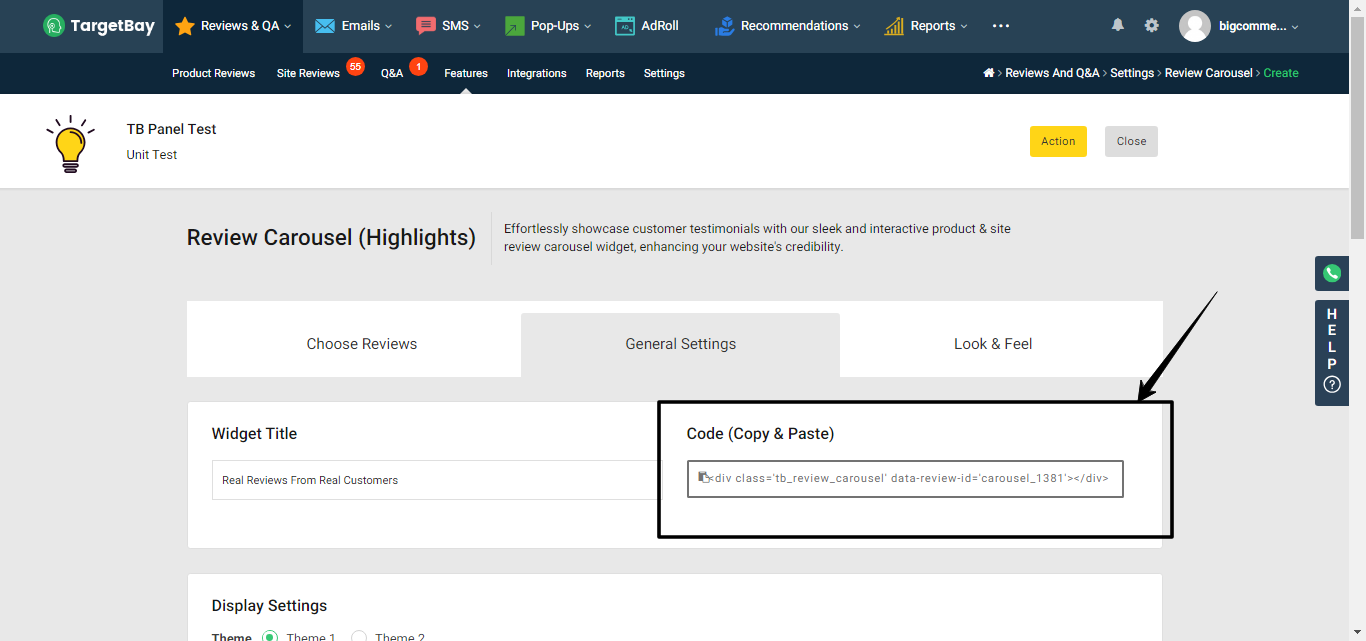Expand the Pop-Ups dropdown menu
The image size is (1366, 641).
click(587, 27)
